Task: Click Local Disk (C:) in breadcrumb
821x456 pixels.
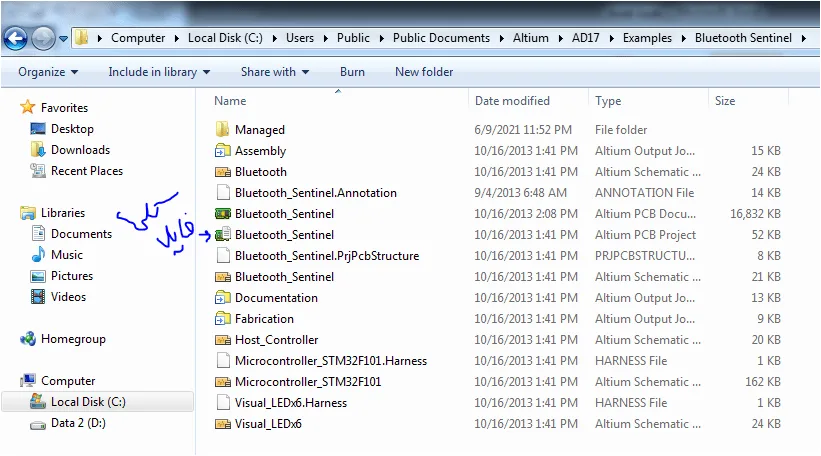Action: click(225, 38)
